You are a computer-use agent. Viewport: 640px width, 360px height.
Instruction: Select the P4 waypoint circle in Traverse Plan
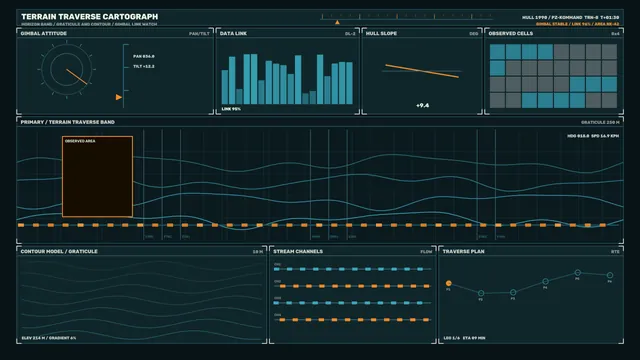[545, 281]
